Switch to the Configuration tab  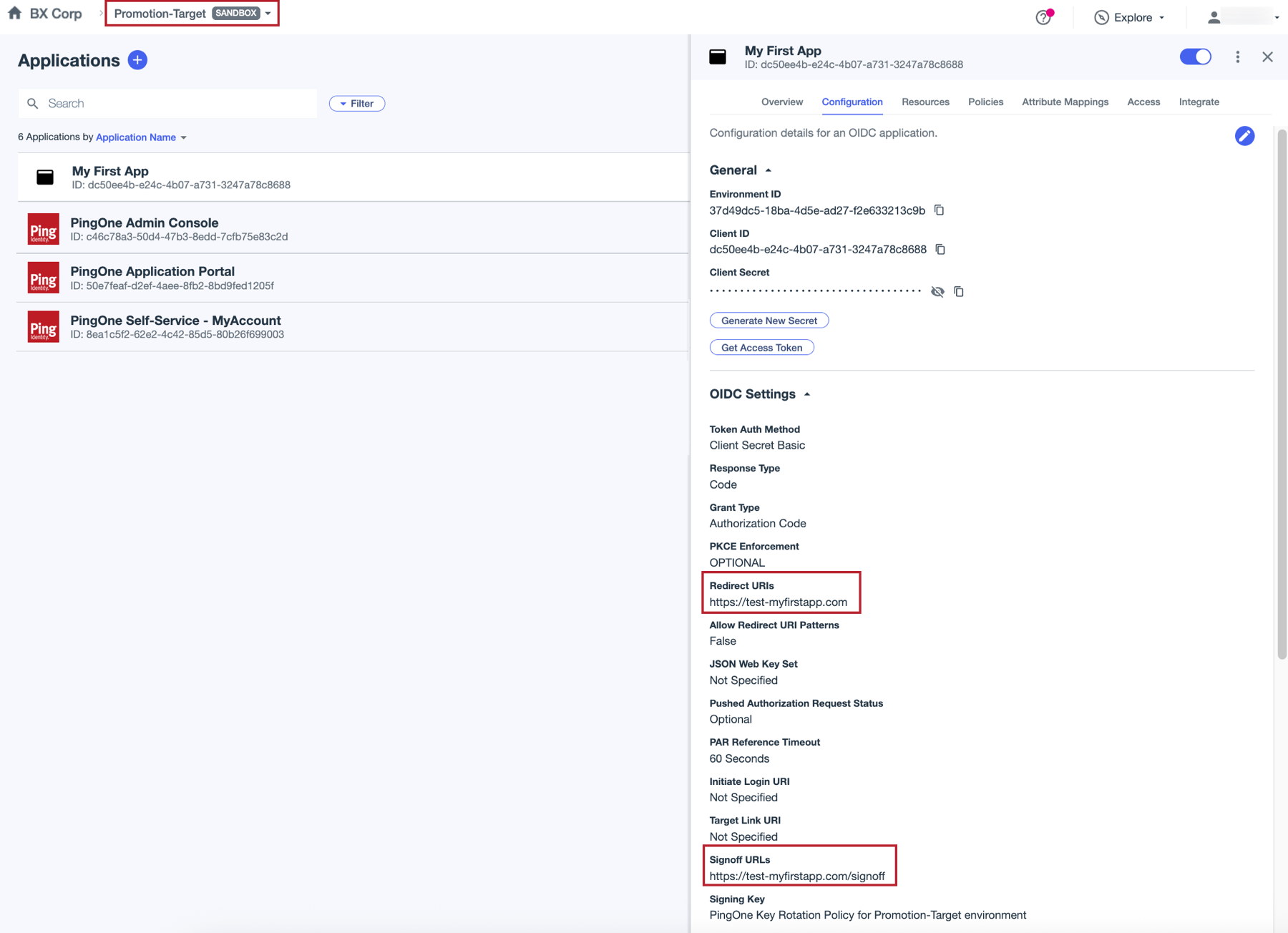click(x=852, y=102)
